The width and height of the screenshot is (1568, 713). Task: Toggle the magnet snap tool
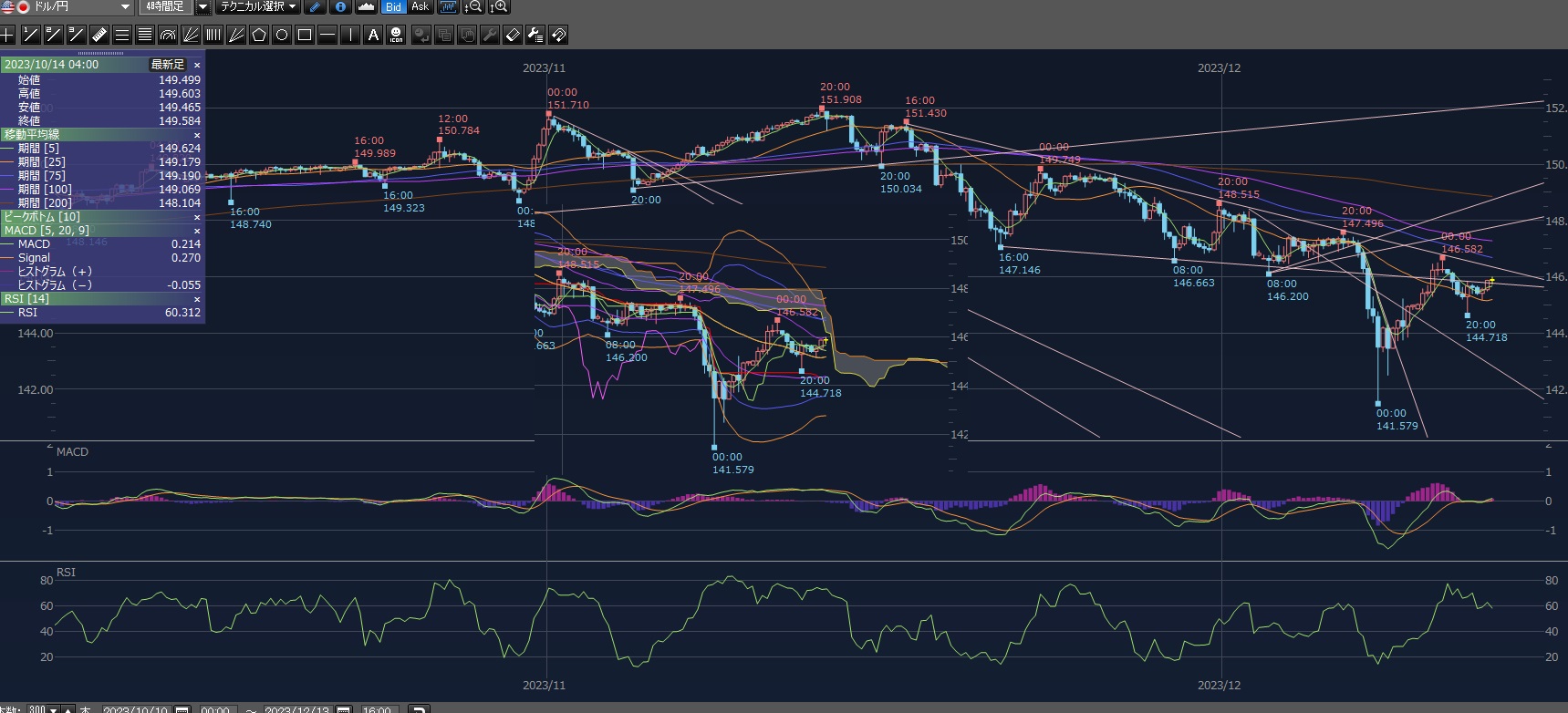[x=558, y=36]
